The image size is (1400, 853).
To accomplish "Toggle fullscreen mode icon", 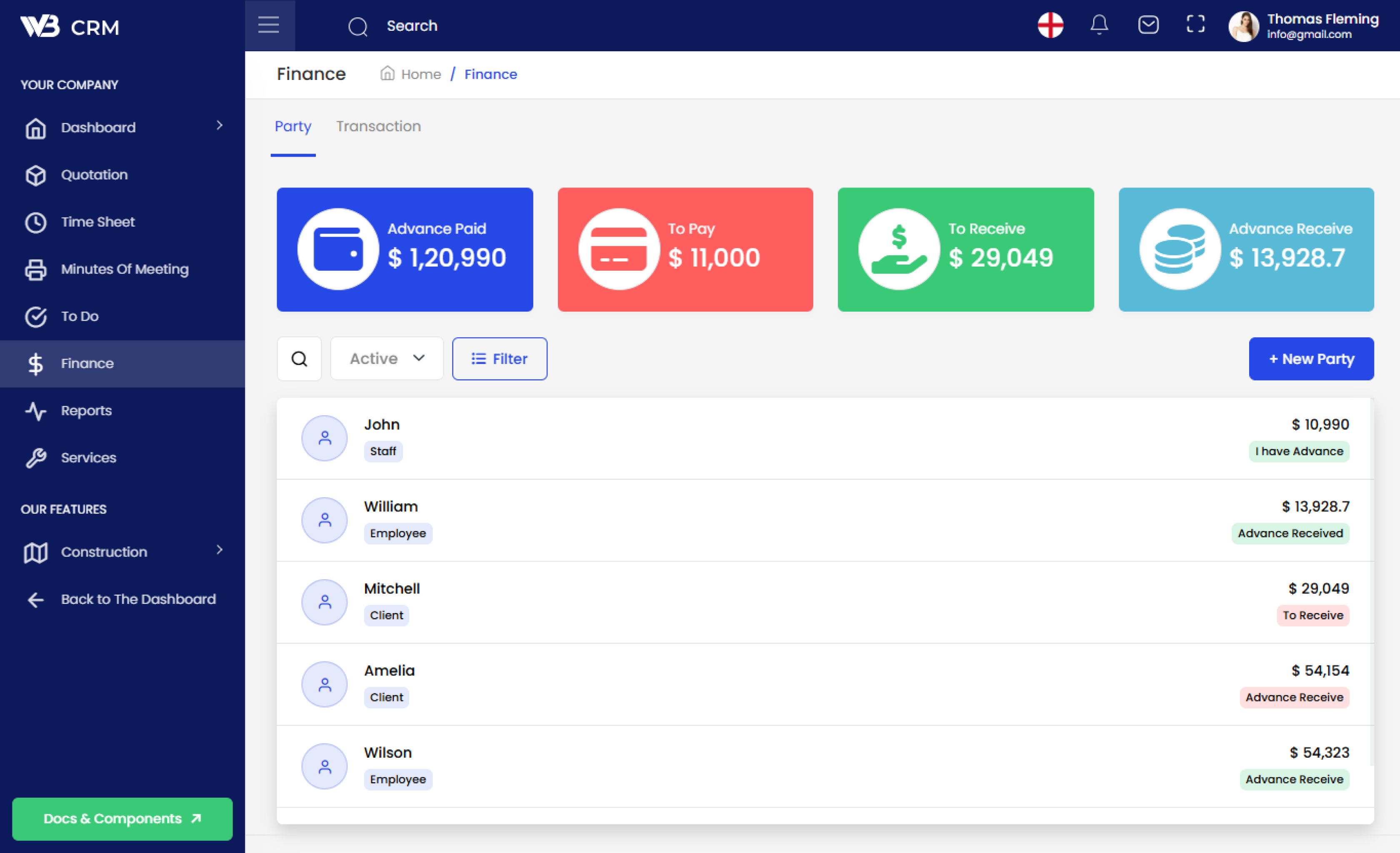I will coord(1195,25).
